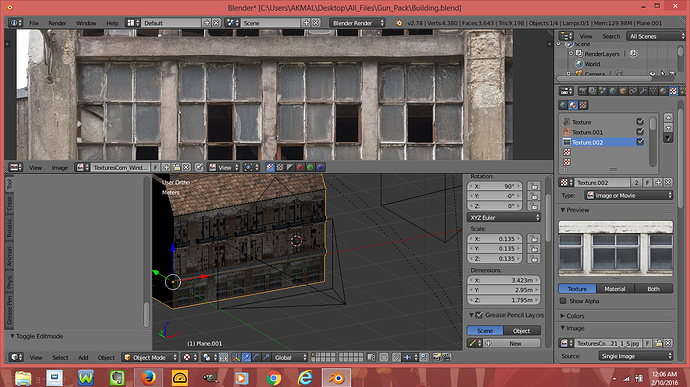Move texture slot down arrow
This screenshot has width=690, height=387.
668,128
